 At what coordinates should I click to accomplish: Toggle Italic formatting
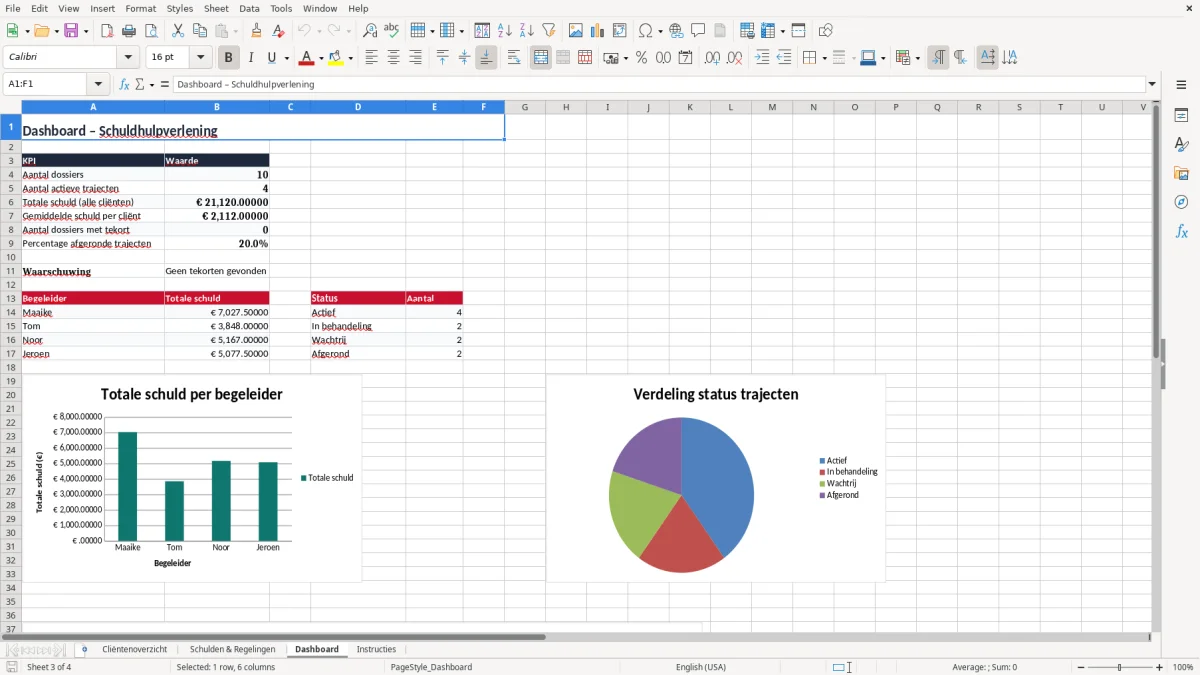click(250, 58)
